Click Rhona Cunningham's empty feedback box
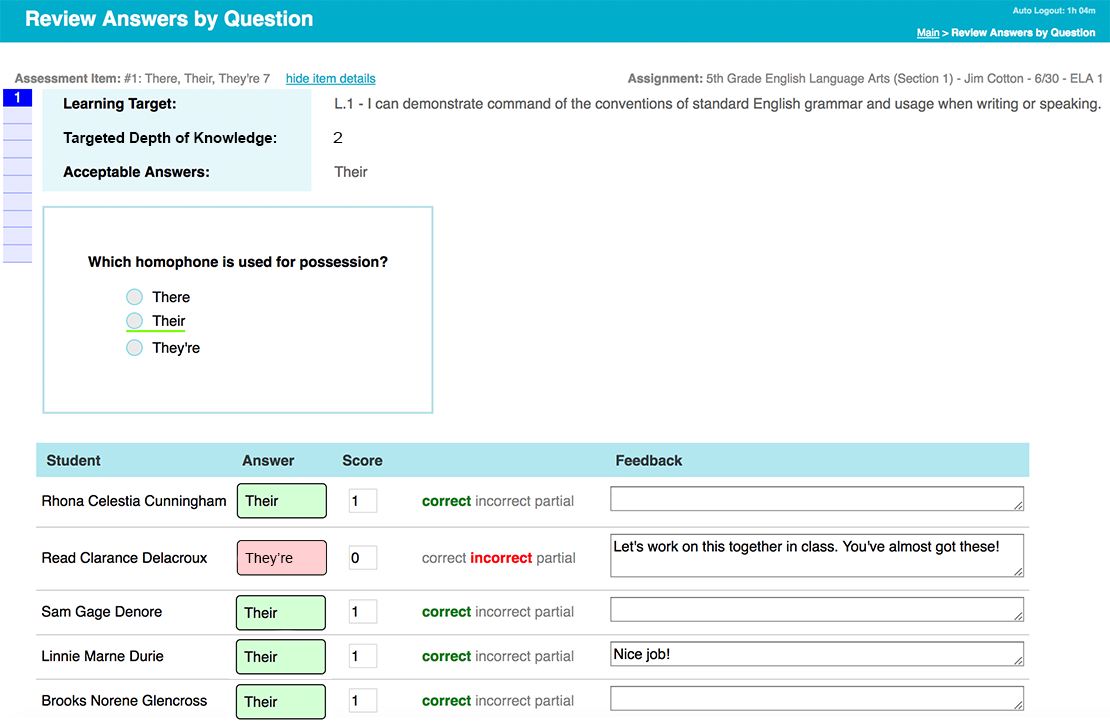1110x728 pixels. pos(817,500)
